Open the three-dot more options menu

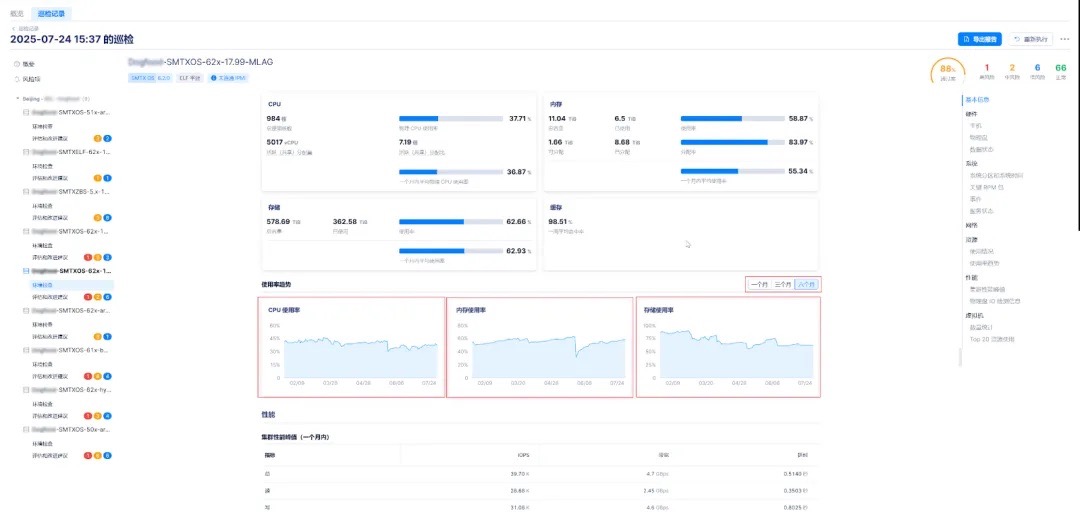[1065, 39]
